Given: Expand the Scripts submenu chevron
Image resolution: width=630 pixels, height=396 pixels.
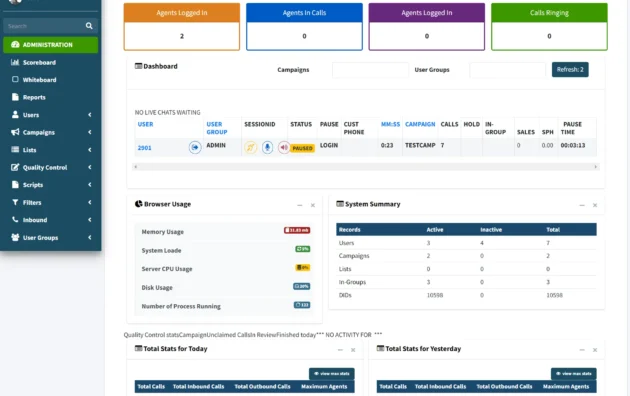Looking at the screenshot, I should (90, 185).
